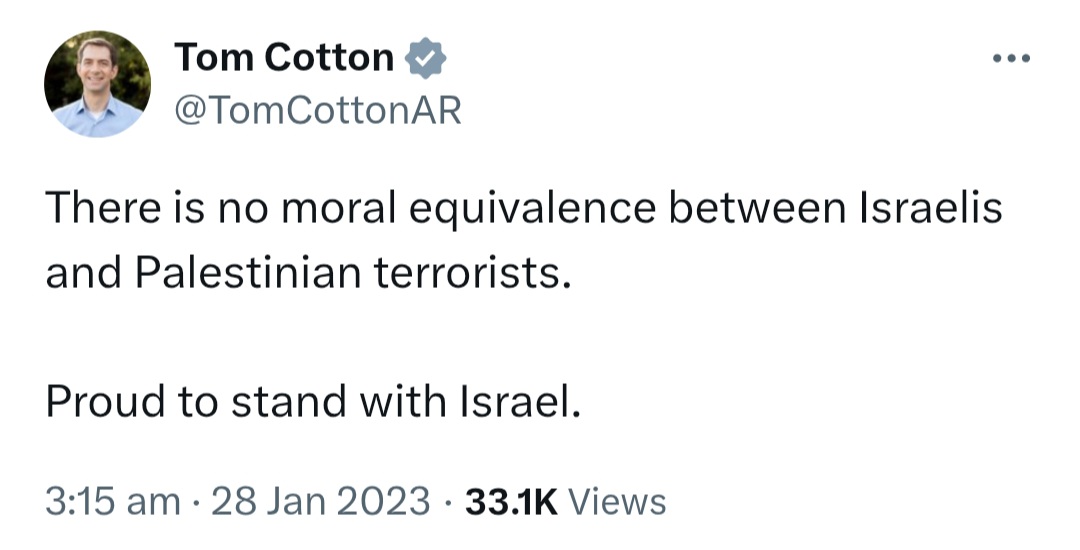Open the three-dot more options menu
This screenshot has width=1080, height=550.
[1011, 59]
